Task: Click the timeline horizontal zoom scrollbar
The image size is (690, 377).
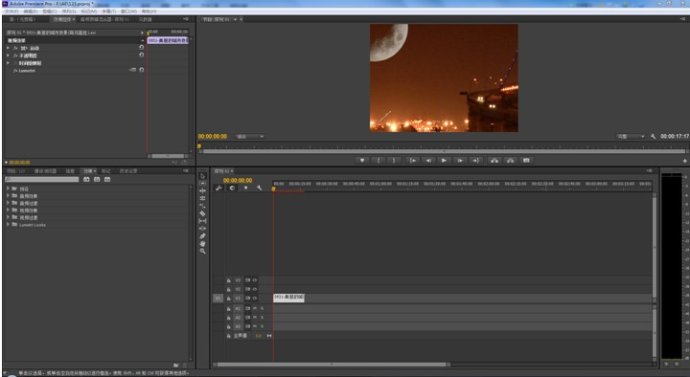Action: [x=331, y=364]
